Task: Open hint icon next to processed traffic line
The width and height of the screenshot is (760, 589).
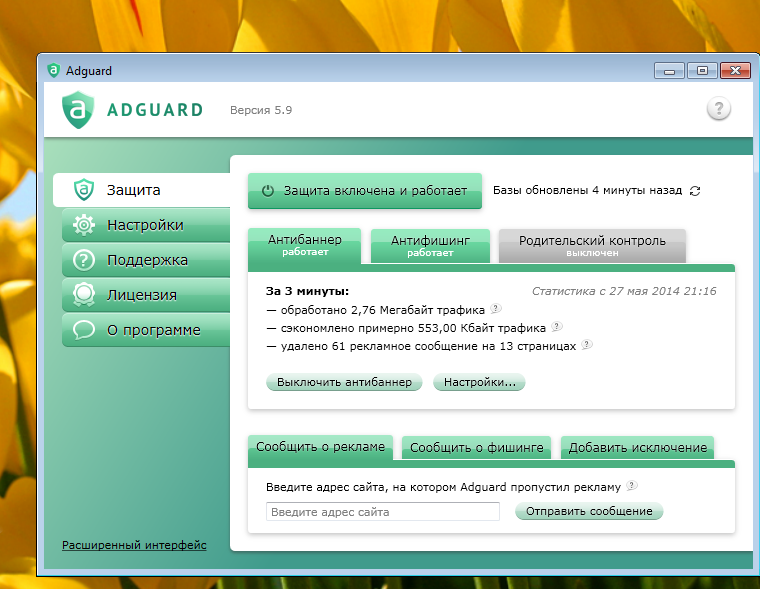Action: [x=495, y=308]
